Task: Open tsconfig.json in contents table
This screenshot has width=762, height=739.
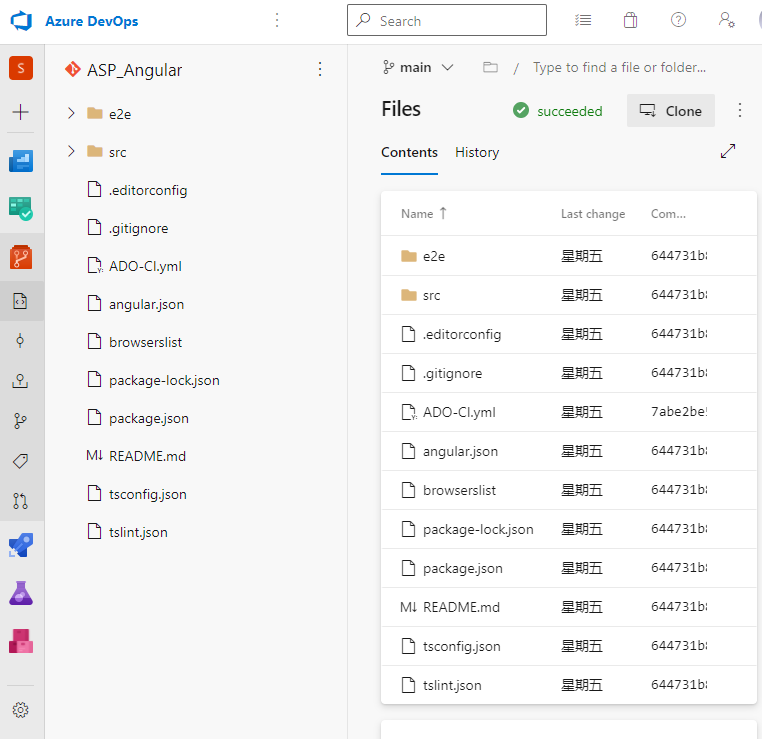Action: click(x=462, y=646)
